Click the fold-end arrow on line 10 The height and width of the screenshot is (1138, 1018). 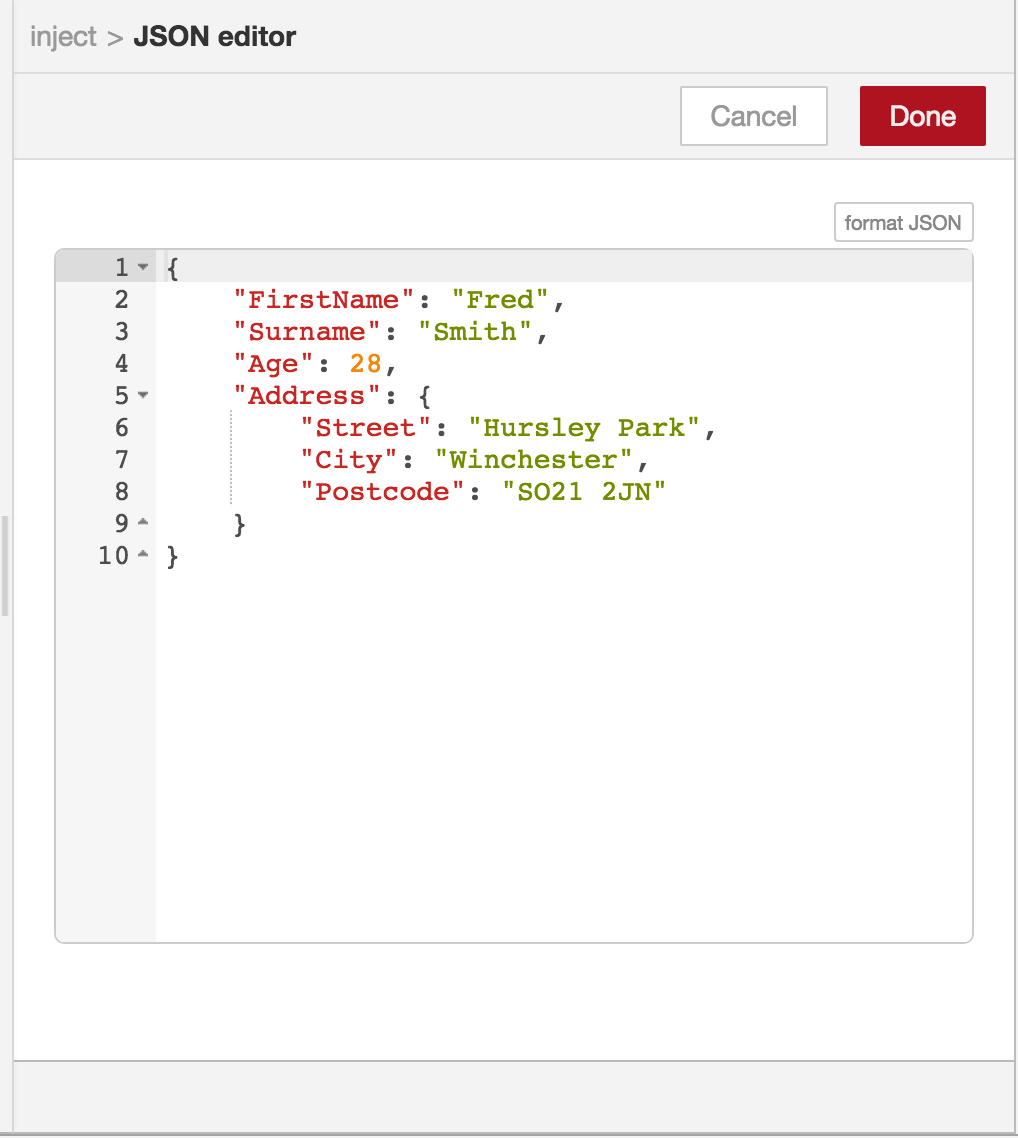[x=143, y=554]
